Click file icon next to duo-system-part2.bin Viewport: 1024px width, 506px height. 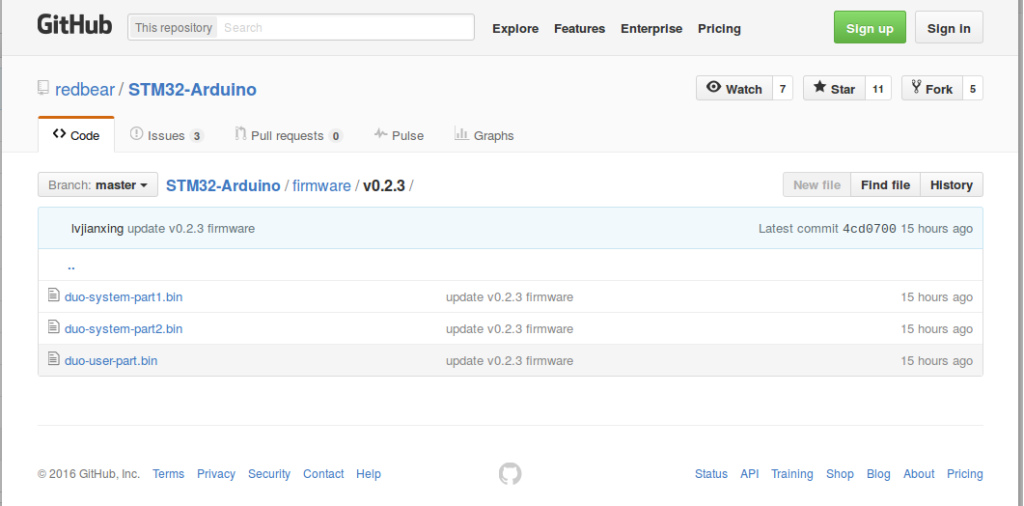(54, 328)
